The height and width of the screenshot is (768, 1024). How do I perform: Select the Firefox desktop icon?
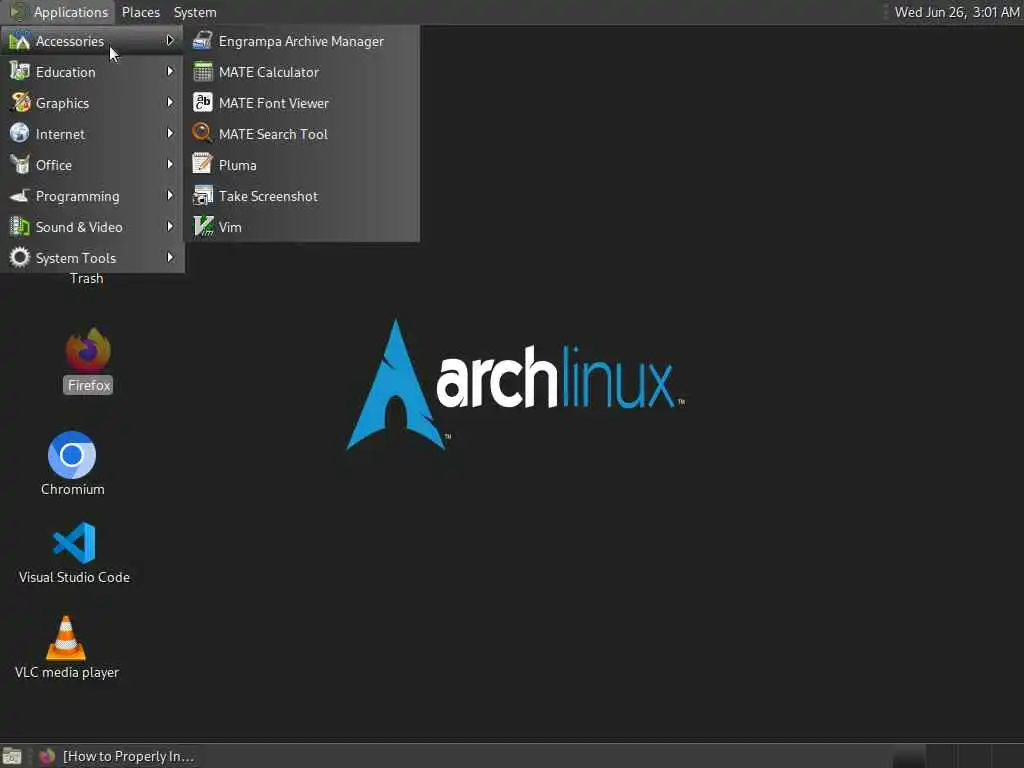click(88, 350)
